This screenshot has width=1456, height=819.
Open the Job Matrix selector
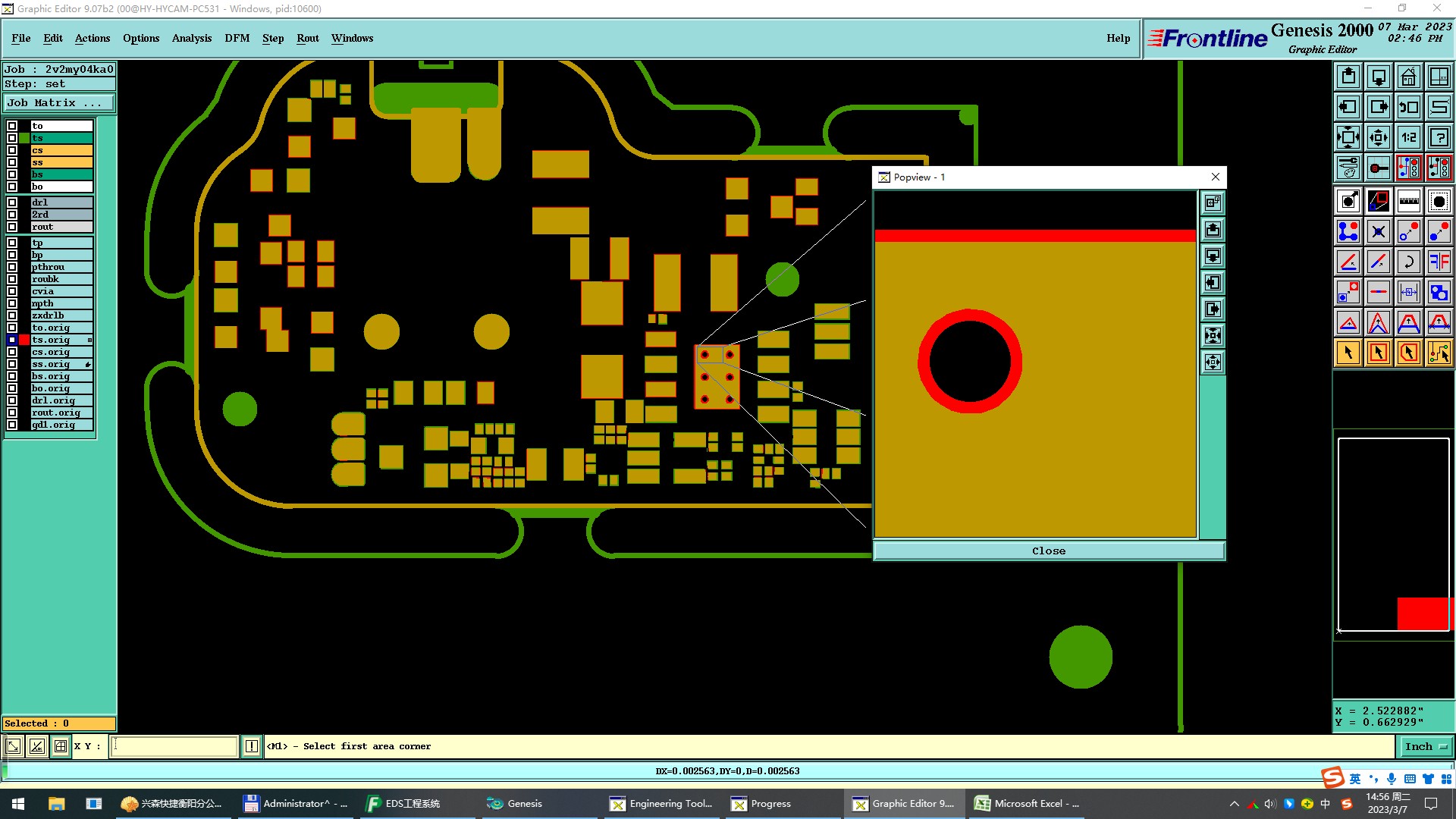click(x=59, y=103)
